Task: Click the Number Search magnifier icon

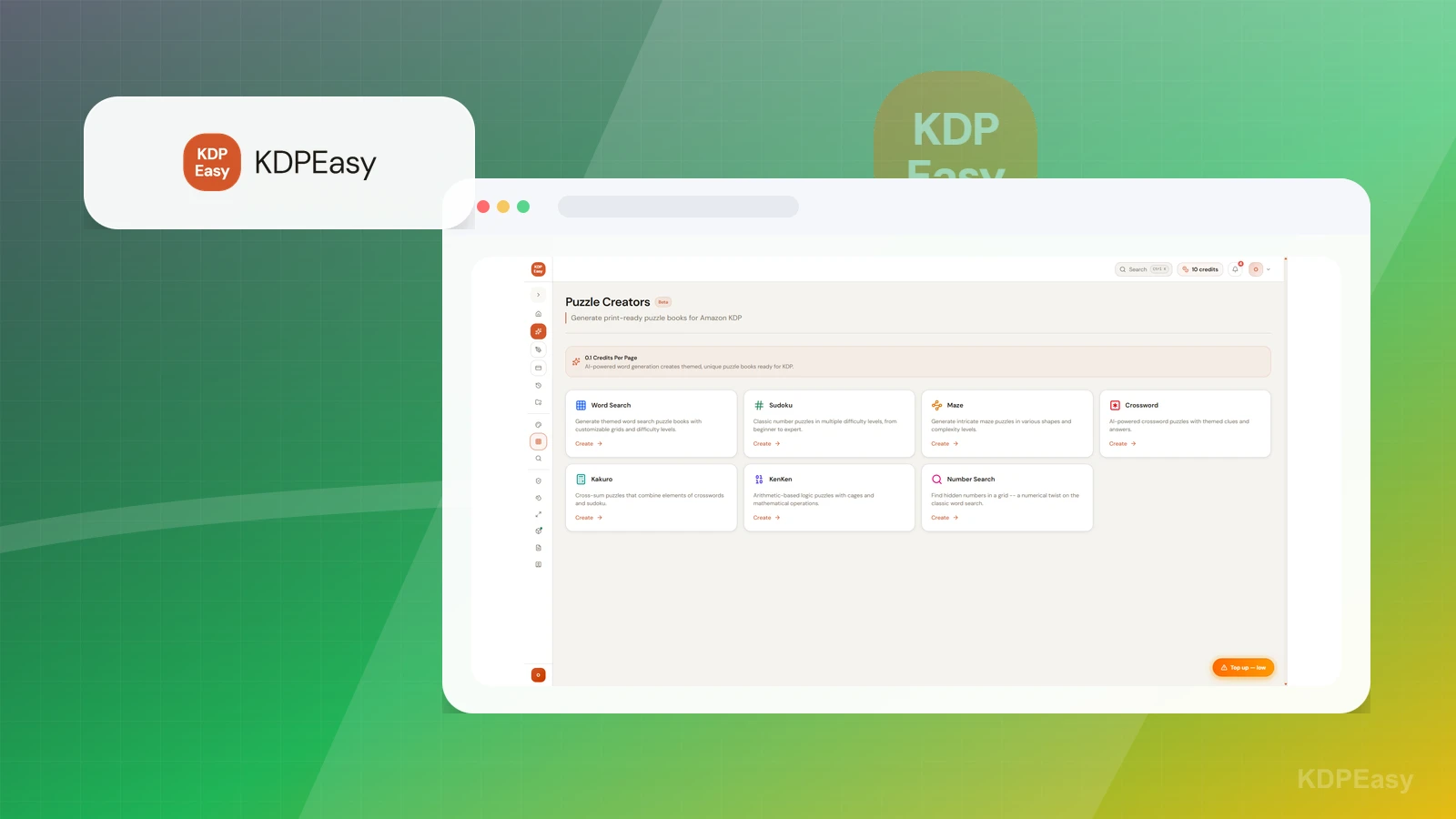Action: [x=936, y=479]
